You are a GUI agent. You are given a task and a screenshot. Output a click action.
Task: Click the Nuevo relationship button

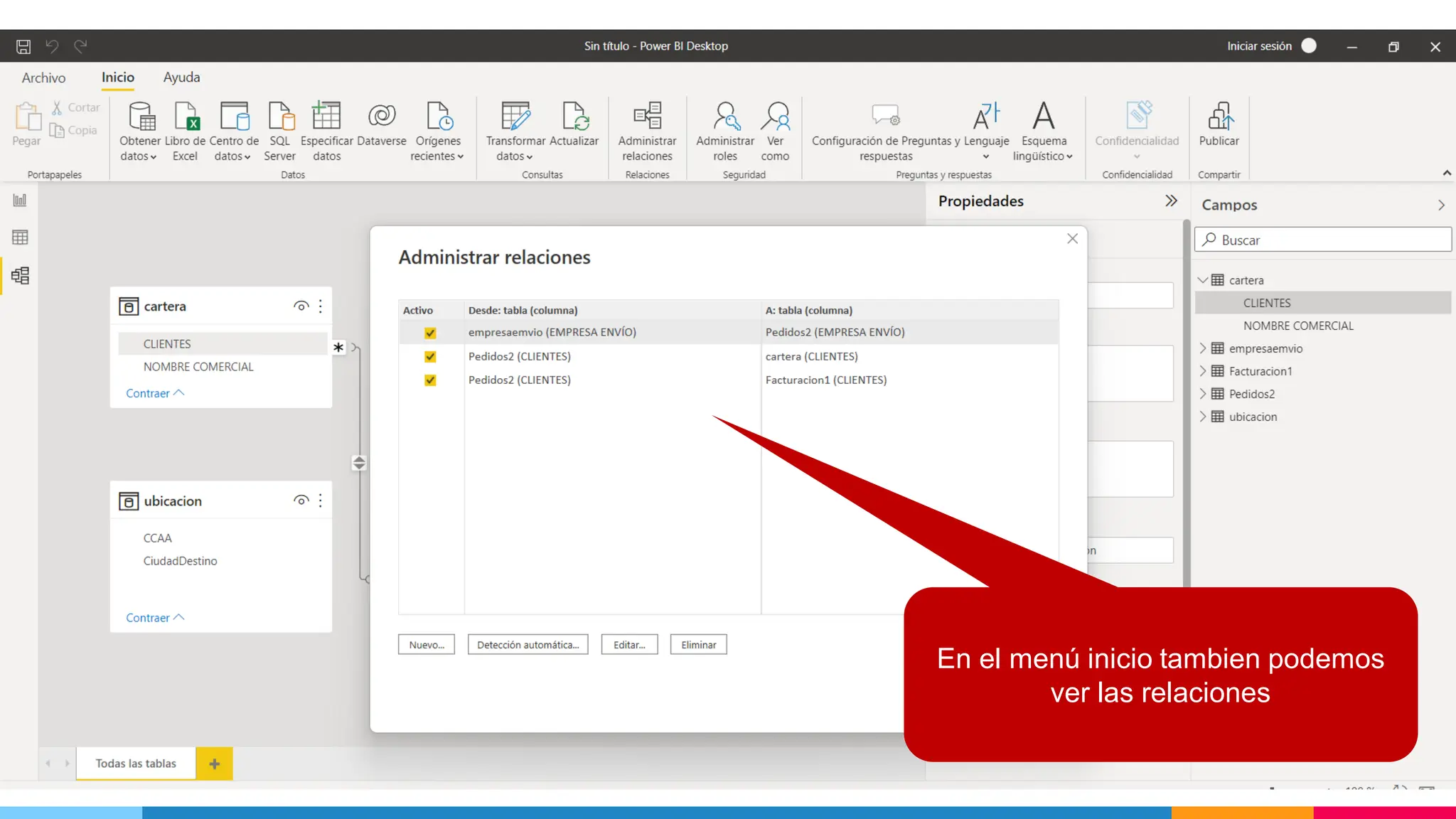pos(427,645)
